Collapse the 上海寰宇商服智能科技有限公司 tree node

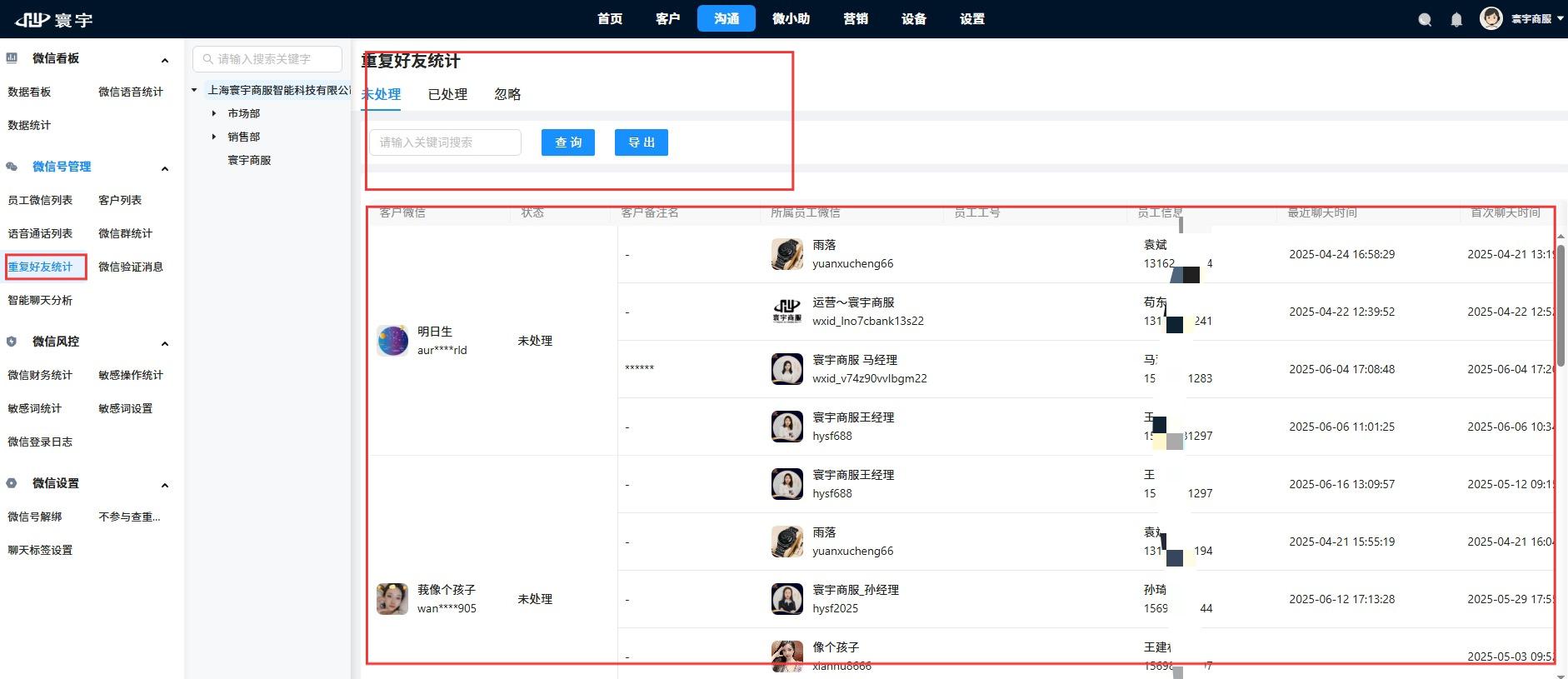194,90
